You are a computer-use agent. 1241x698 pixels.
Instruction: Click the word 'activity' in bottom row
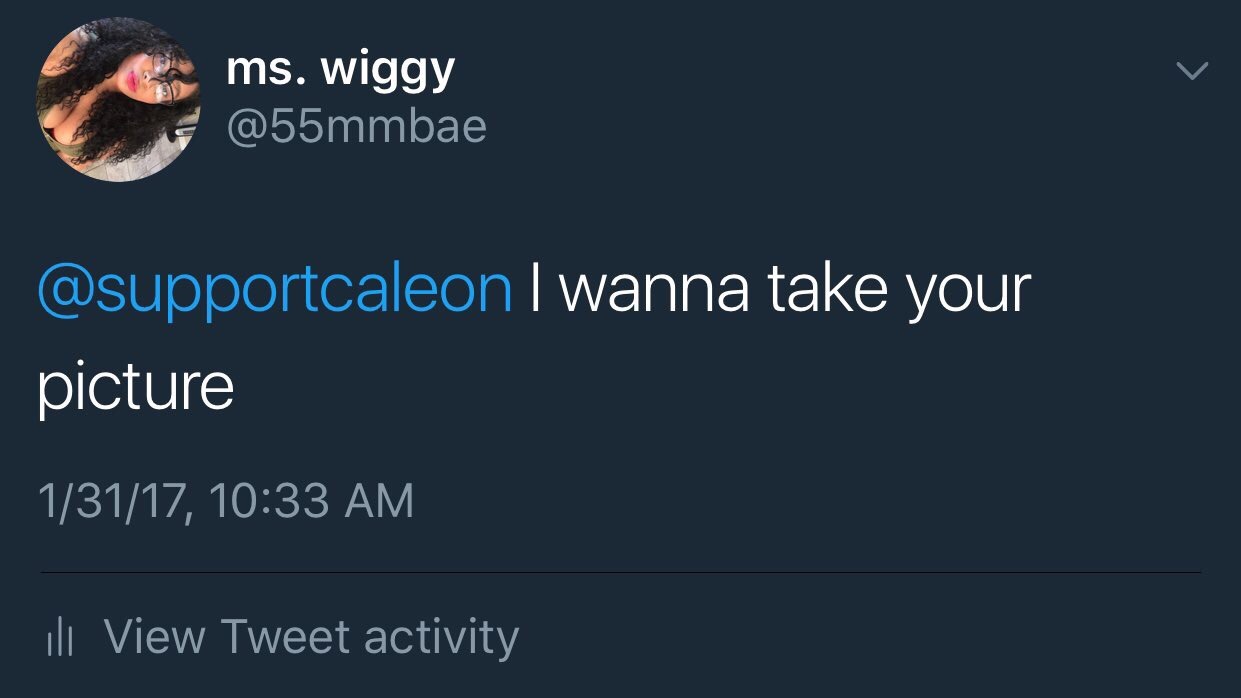(441, 638)
